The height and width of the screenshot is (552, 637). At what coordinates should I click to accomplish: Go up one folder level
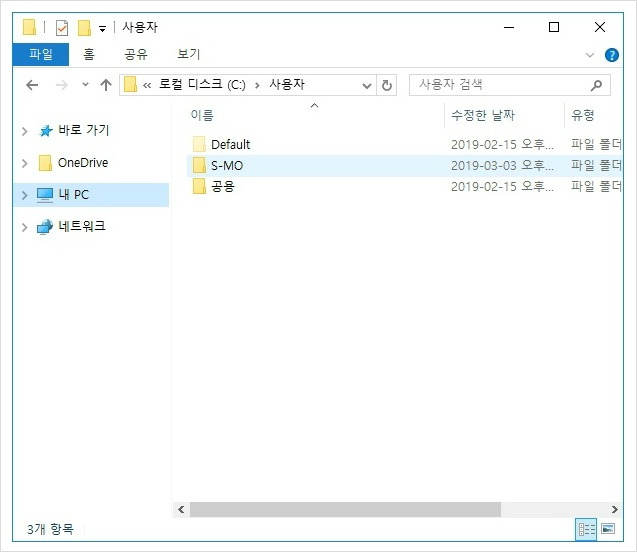[x=106, y=85]
